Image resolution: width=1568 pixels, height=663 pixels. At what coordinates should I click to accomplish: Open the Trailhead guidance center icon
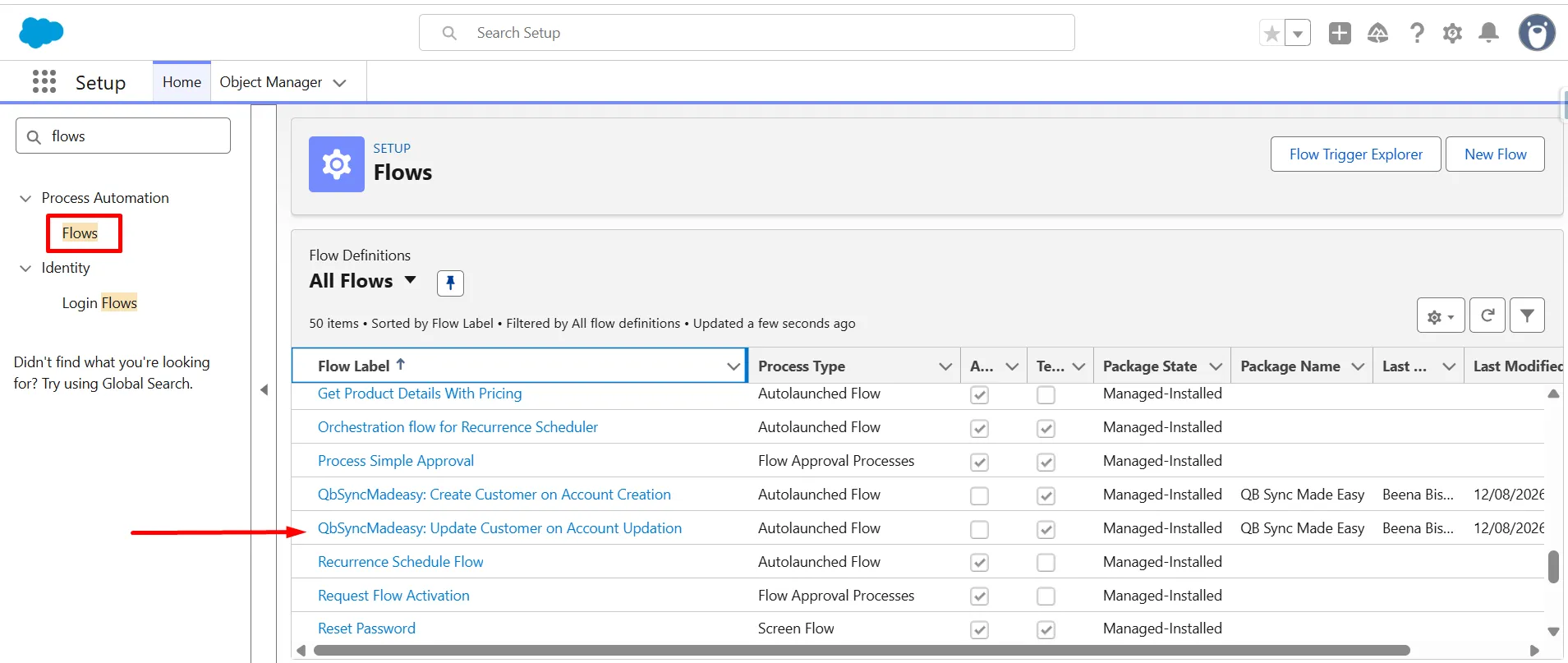click(1377, 33)
